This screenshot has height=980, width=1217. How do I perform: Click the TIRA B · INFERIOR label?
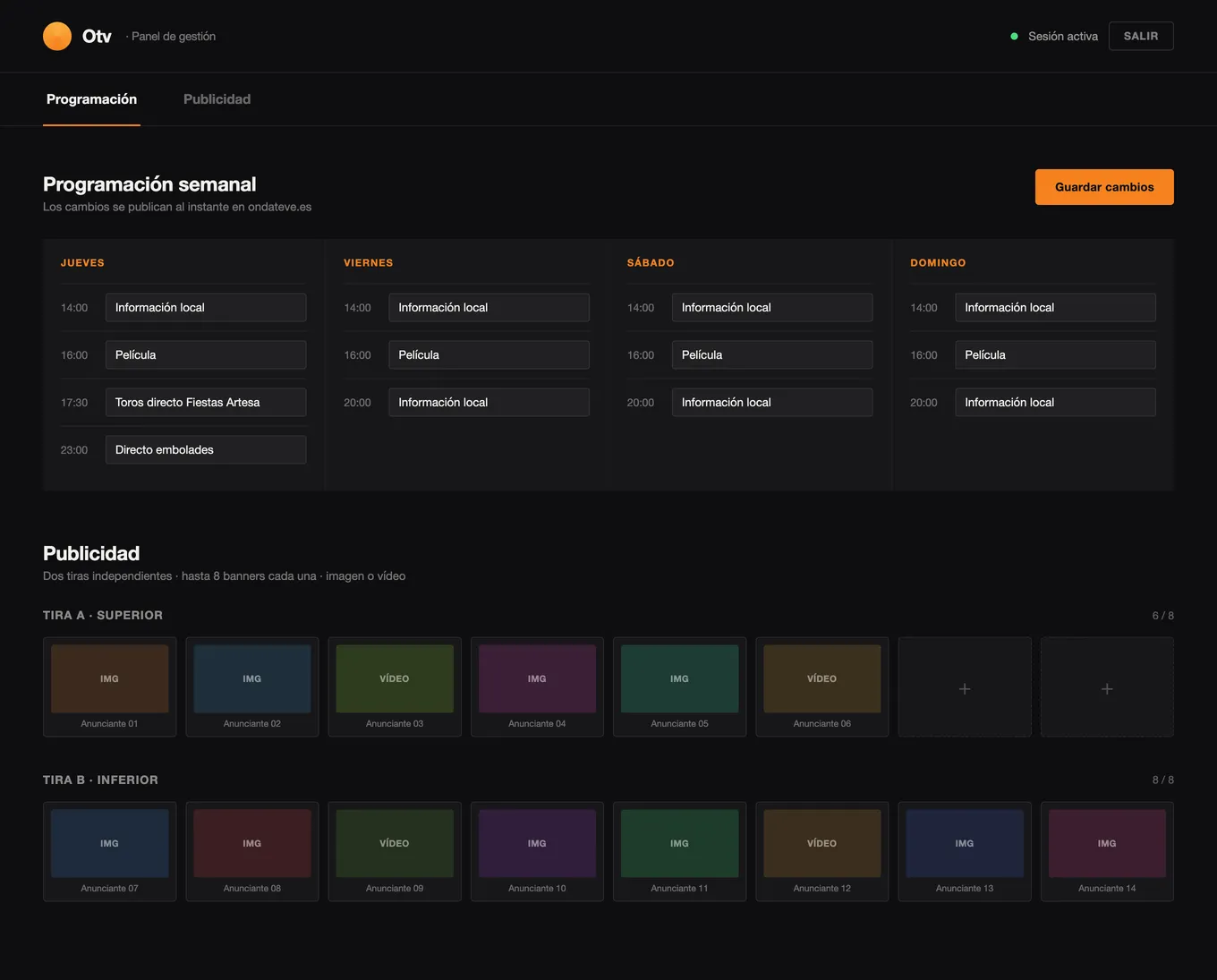[100, 780]
